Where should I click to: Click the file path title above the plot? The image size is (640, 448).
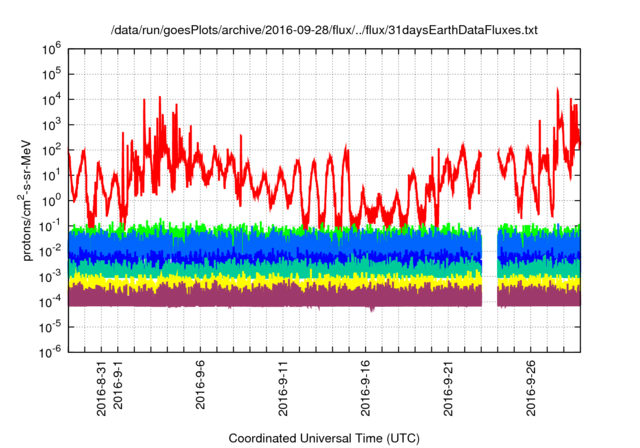[x=323, y=31]
